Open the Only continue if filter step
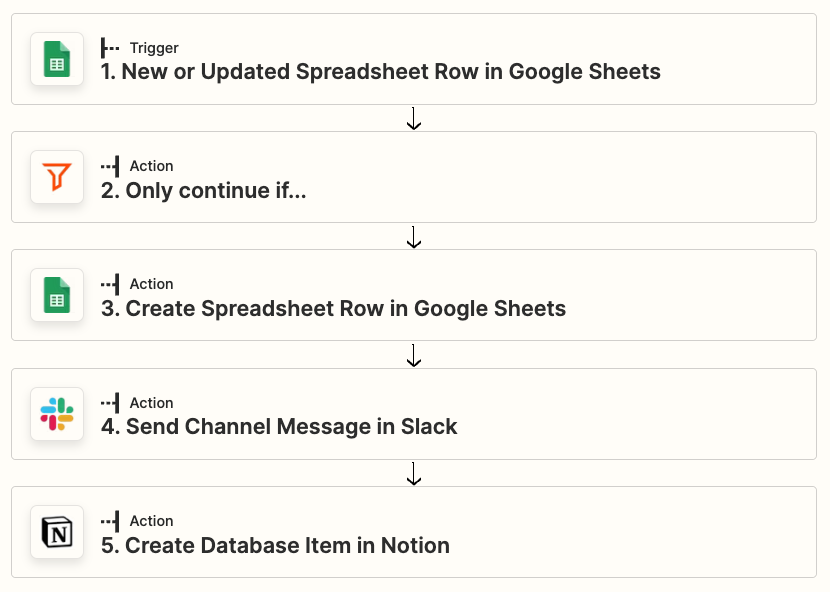Screen dimensions: 830x592 click(203, 190)
